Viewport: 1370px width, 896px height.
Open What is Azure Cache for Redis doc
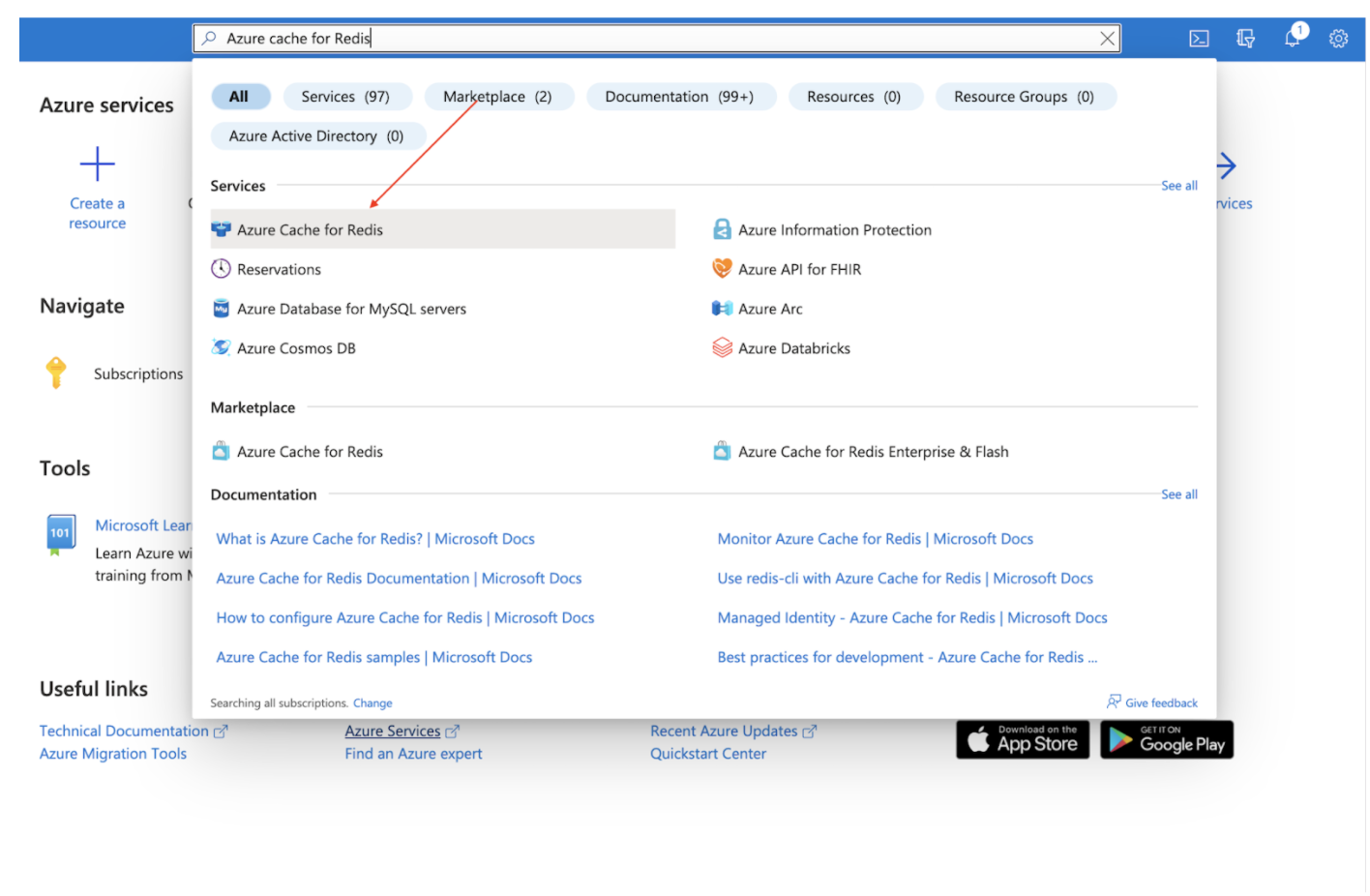(x=375, y=539)
